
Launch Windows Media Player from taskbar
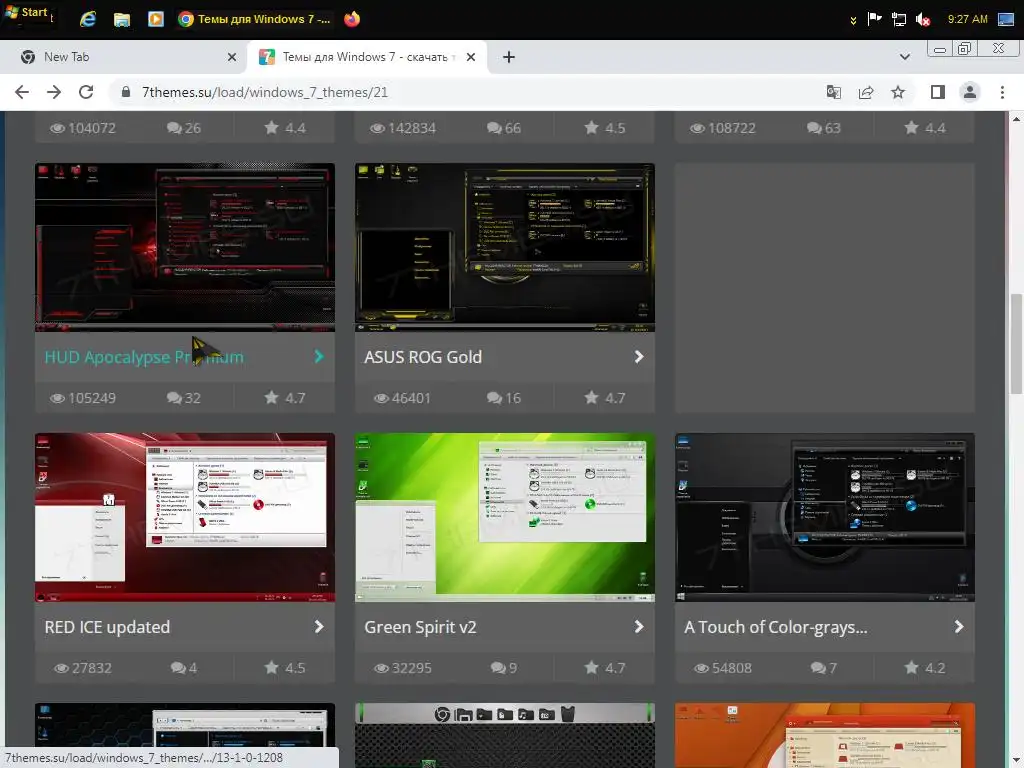155,19
